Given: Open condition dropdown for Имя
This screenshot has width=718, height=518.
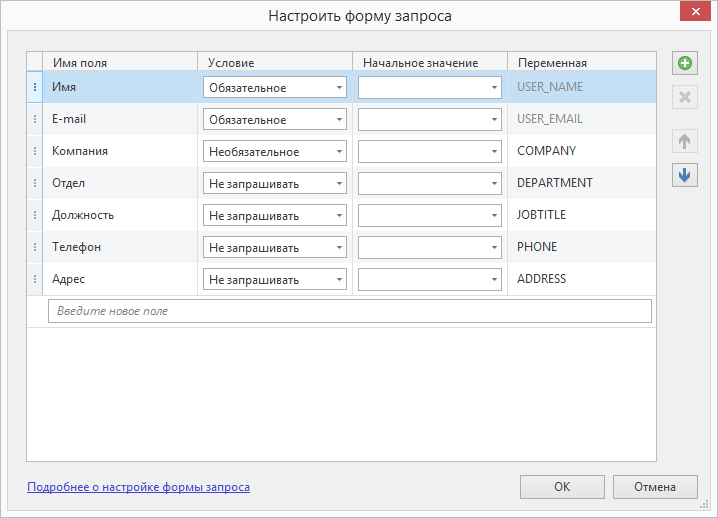Looking at the screenshot, I should point(275,87).
